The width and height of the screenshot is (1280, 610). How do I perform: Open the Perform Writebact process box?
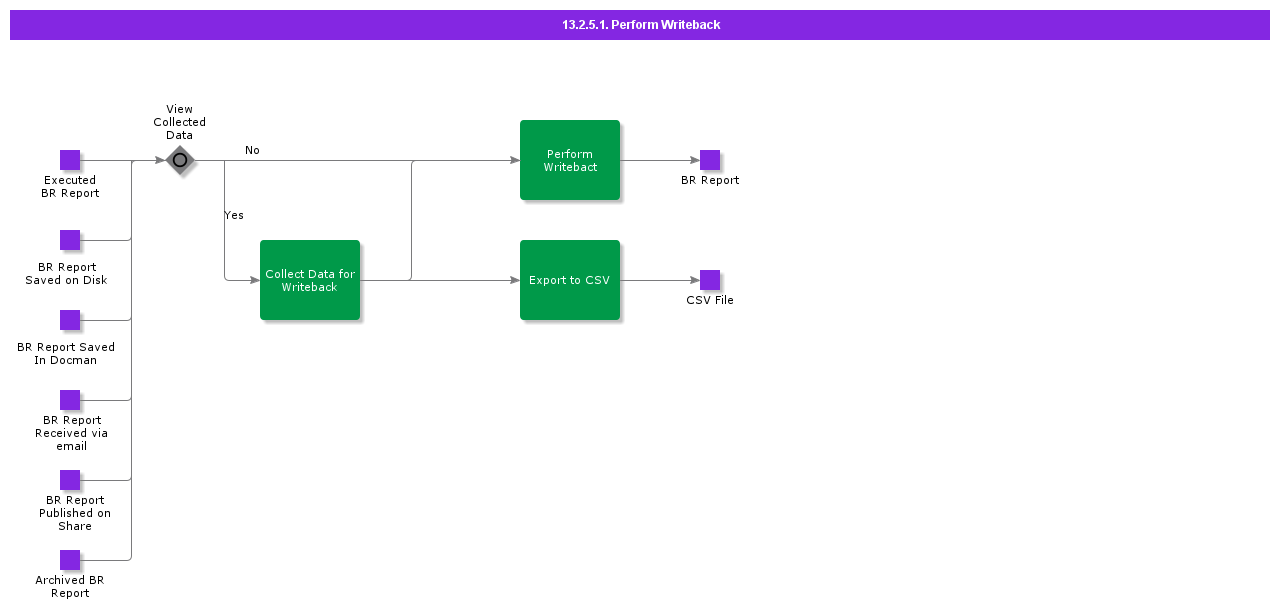570,160
